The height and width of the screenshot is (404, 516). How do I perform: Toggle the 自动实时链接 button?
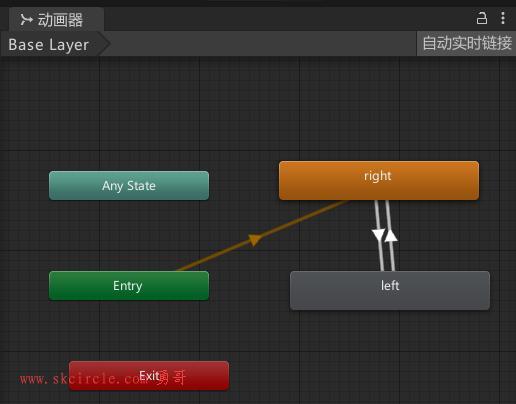[466, 44]
